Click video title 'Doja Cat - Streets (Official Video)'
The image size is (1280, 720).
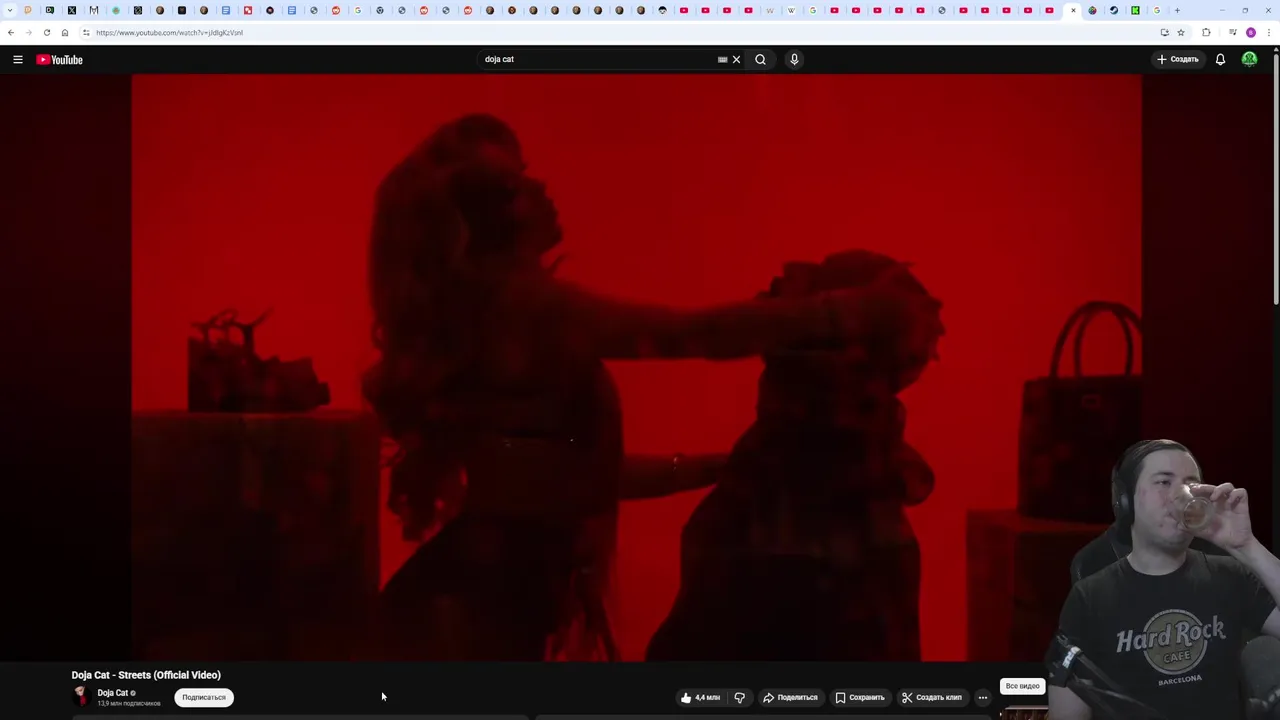coord(146,675)
